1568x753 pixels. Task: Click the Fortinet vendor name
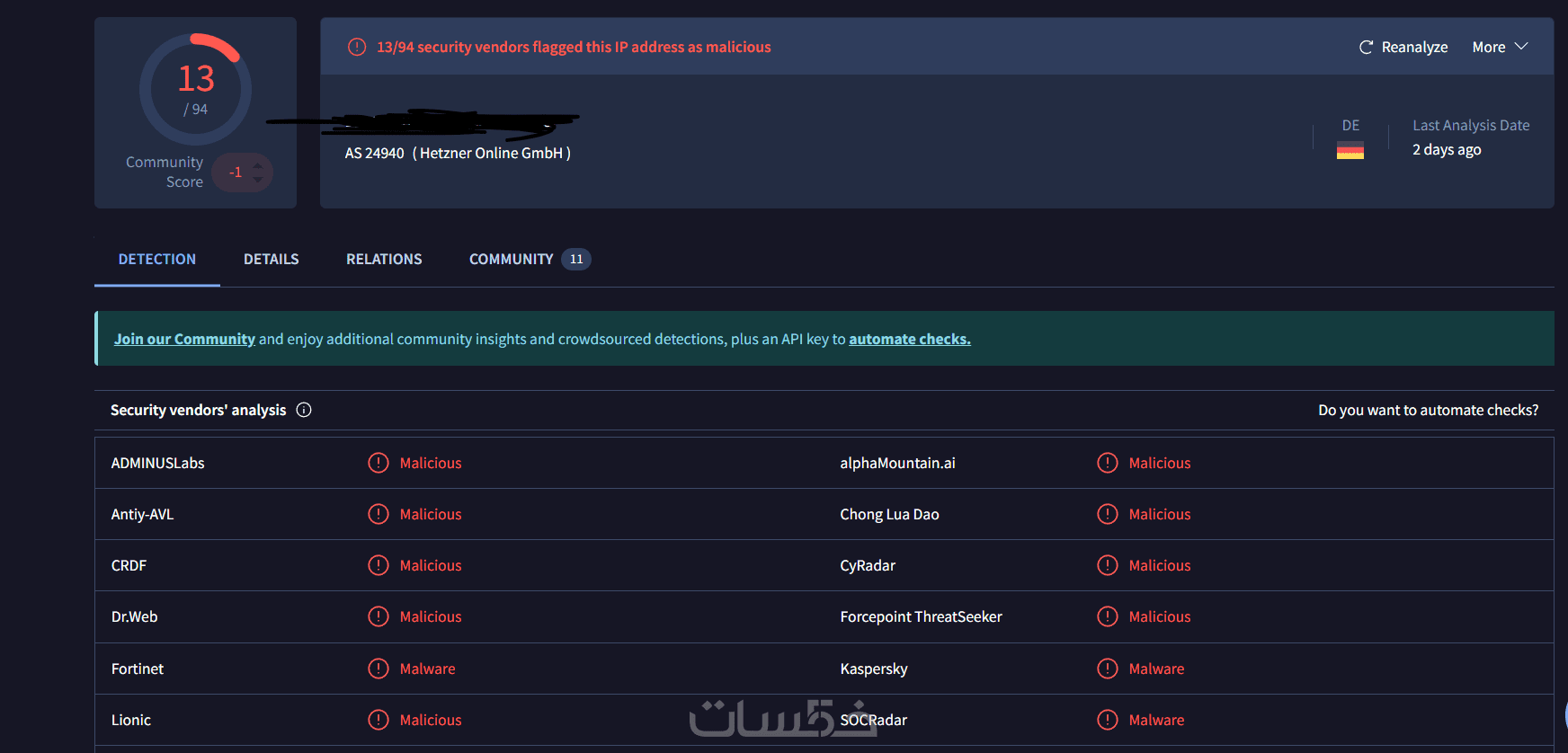pos(138,669)
